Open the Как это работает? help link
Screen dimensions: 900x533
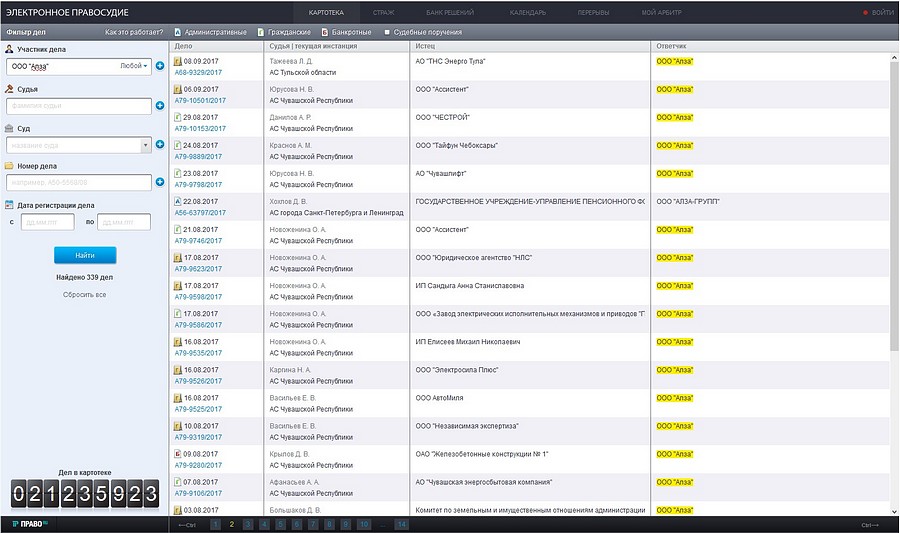134,32
